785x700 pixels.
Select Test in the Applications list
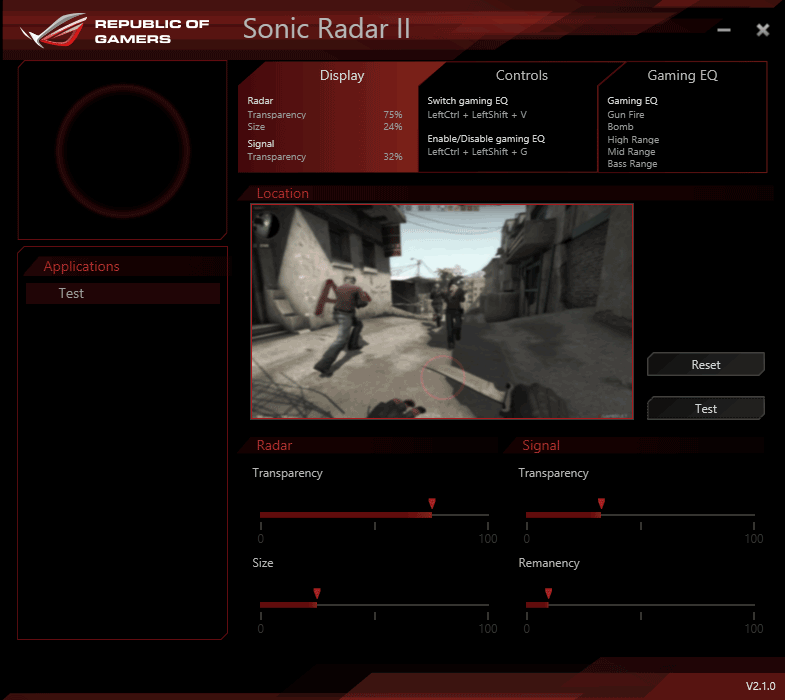click(123, 293)
